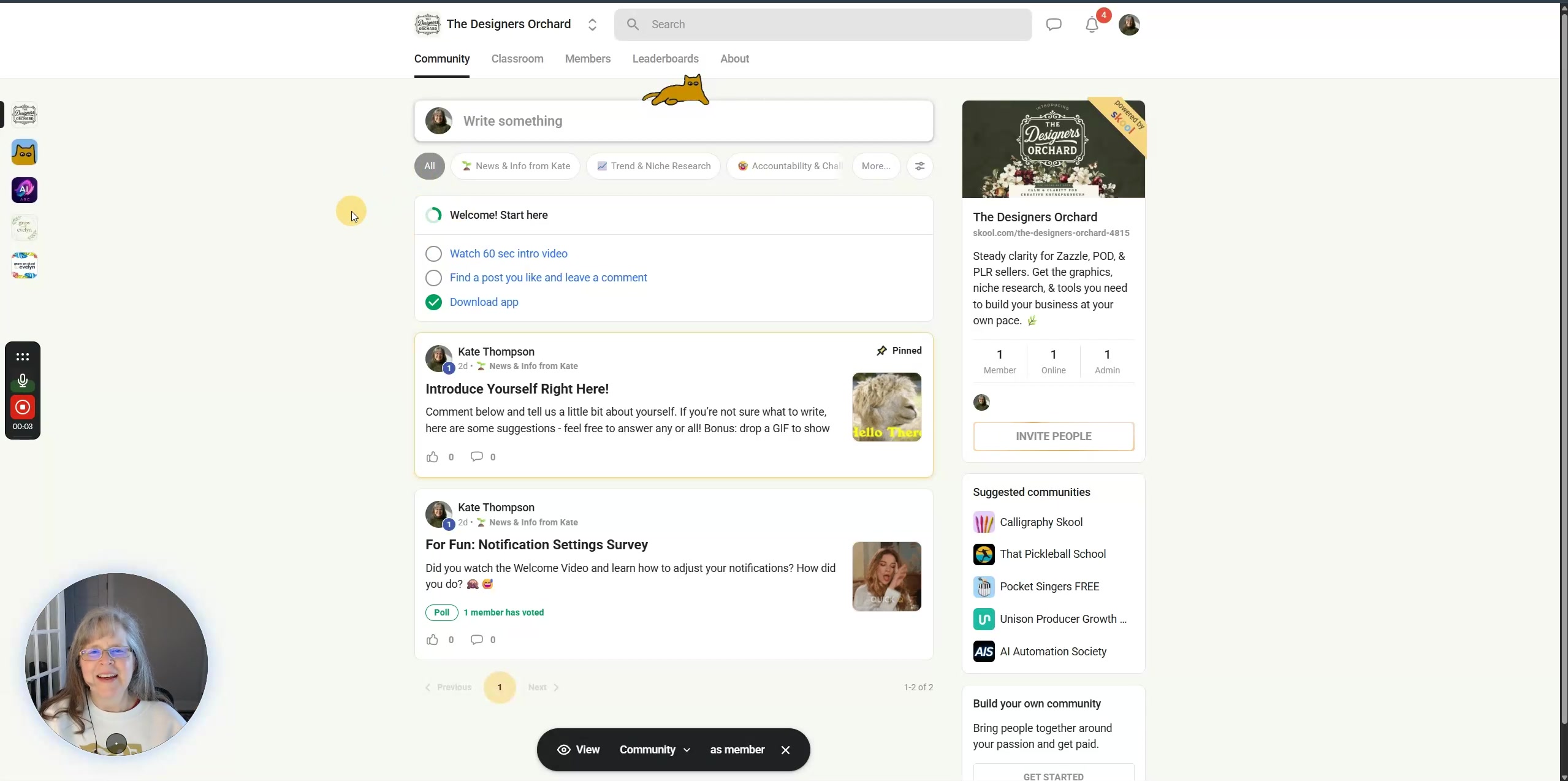Open the Leaderboards tab
This screenshot has width=1568, height=781.
coord(665,59)
